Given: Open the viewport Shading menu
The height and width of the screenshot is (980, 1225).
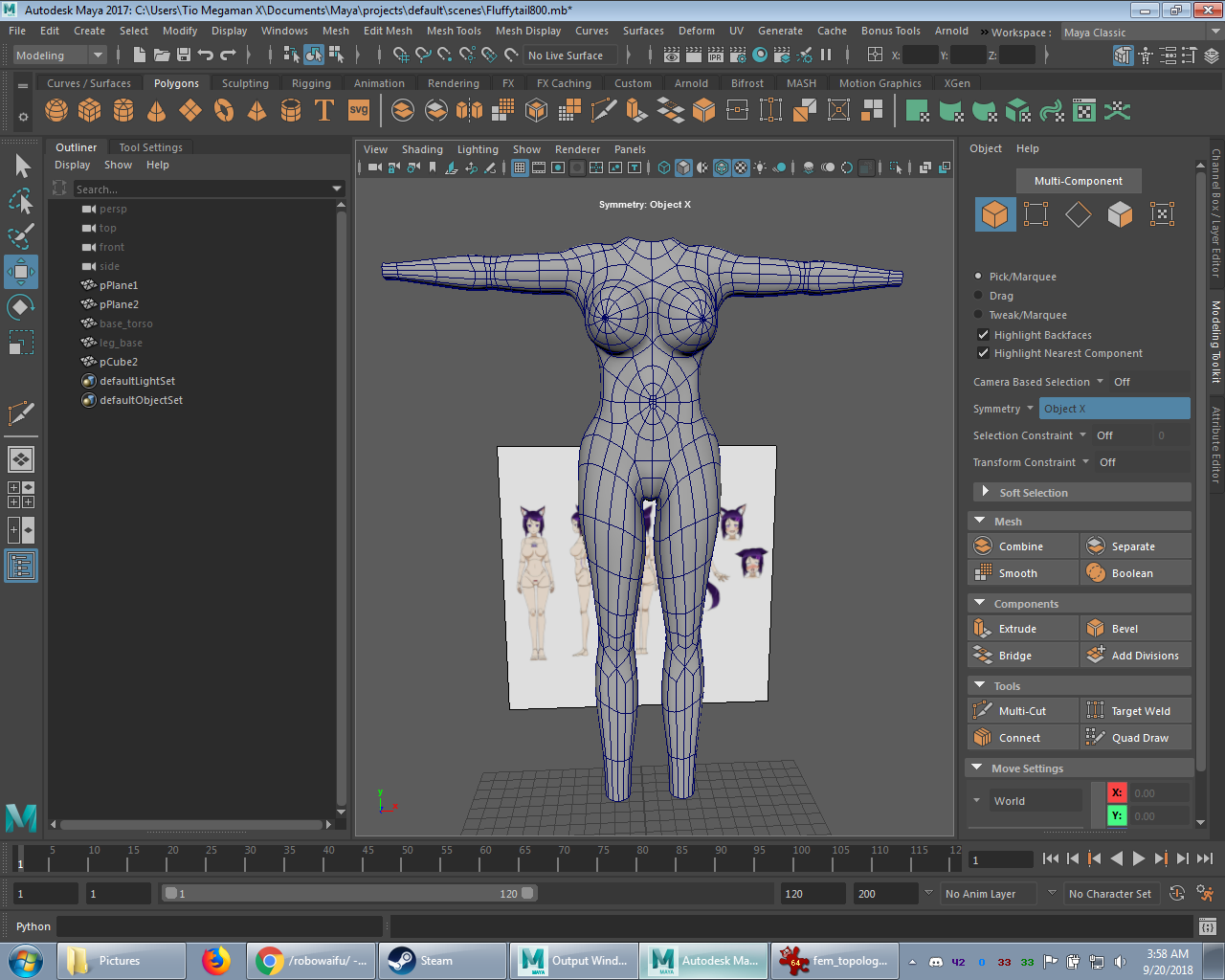Looking at the screenshot, I should [422, 149].
